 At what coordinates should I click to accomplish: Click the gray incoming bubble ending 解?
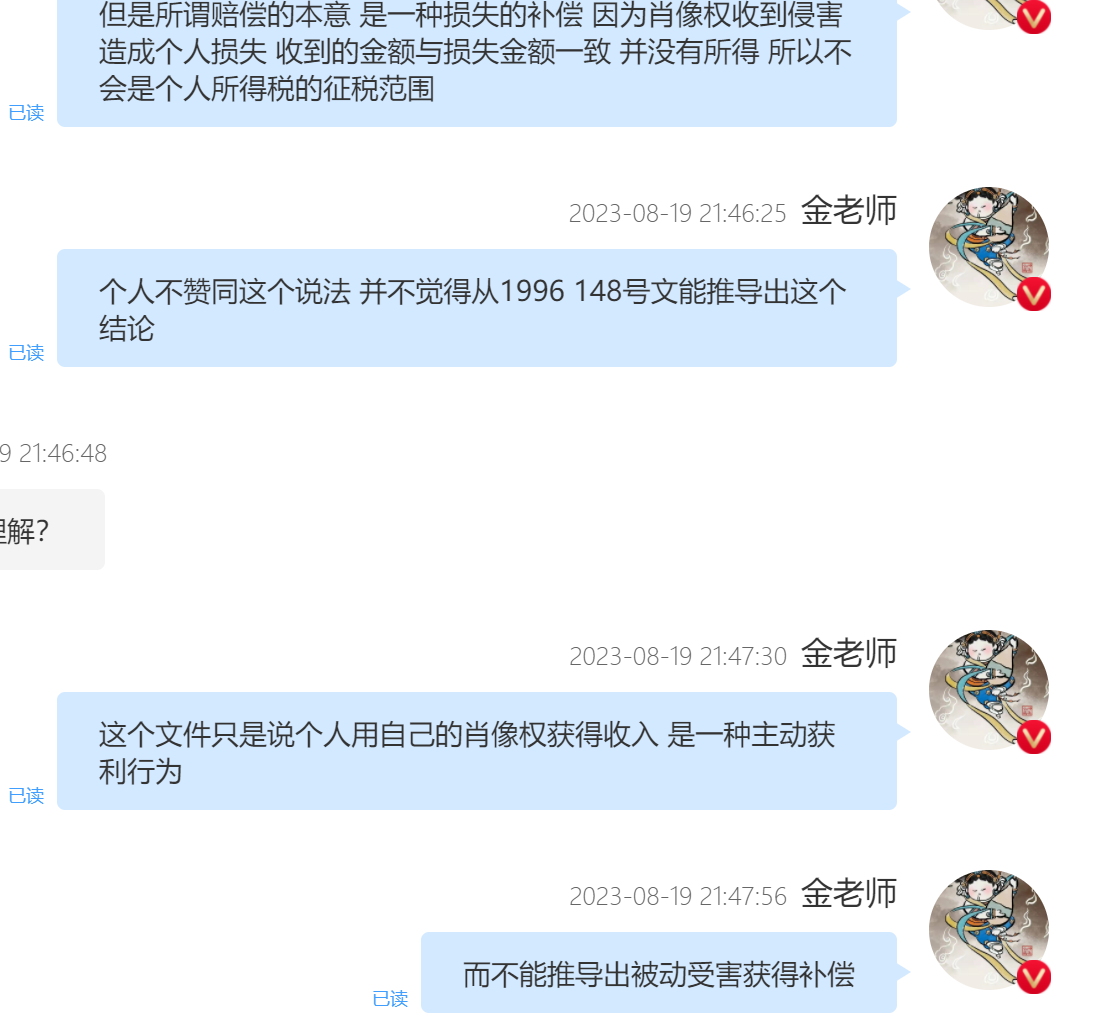tap(52, 530)
